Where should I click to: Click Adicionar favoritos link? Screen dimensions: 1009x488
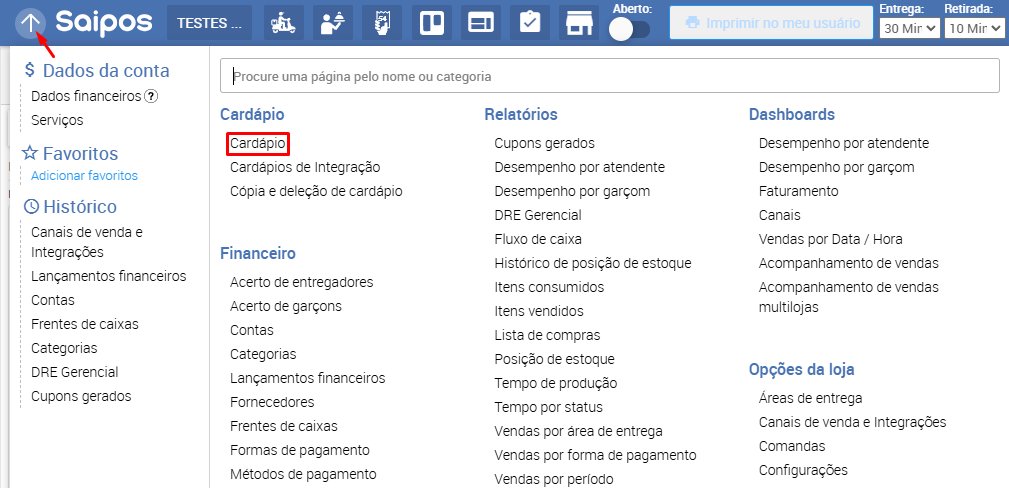tap(84, 176)
